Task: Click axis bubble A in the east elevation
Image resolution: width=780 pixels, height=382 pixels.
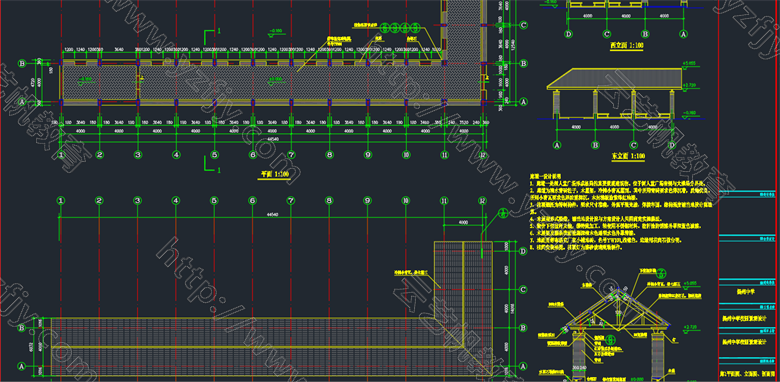Action: tap(557, 145)
